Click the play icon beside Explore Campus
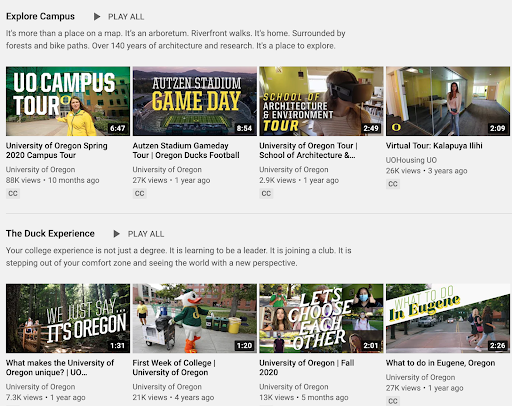 pyautogui.click(x=97, y=16)
